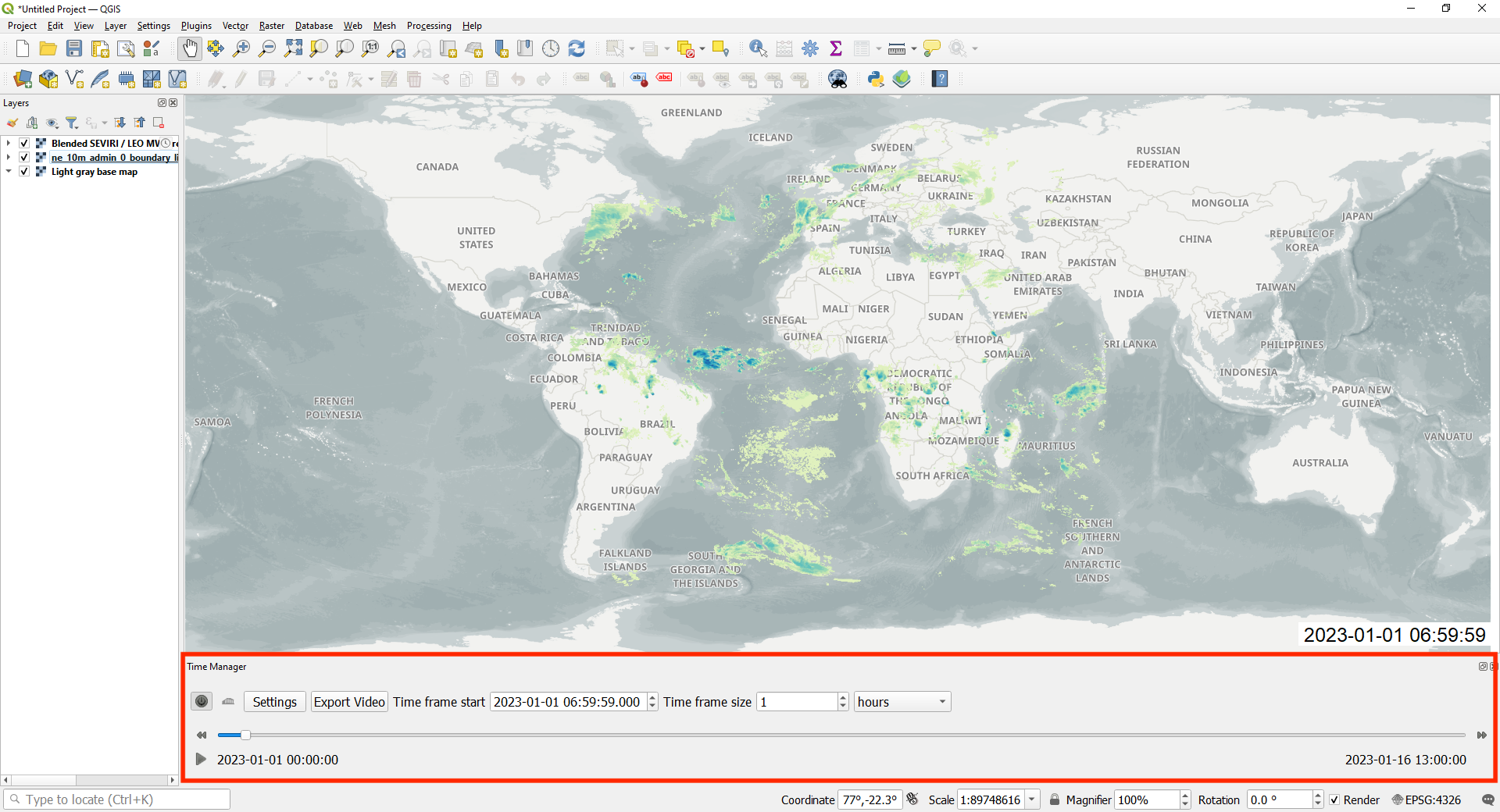This screenshot has width=1500, height=812.
Task: Select the Zoom In tool
Action: (x=241, y=48)
